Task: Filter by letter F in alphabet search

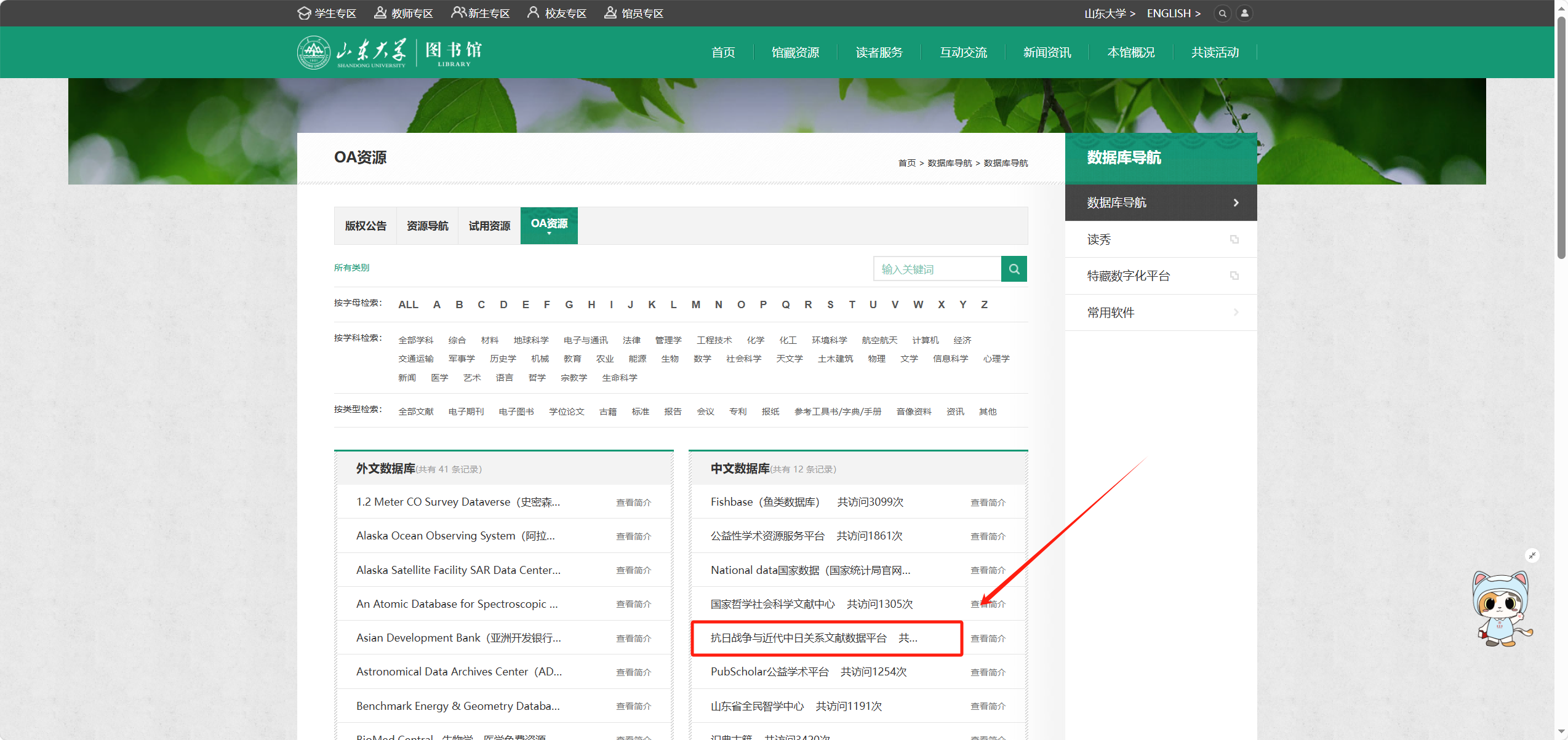Action: click(546, 304)
